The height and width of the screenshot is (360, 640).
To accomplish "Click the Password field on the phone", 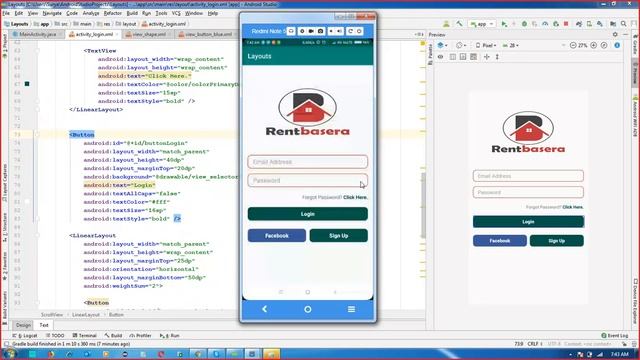I will point(308,180).
